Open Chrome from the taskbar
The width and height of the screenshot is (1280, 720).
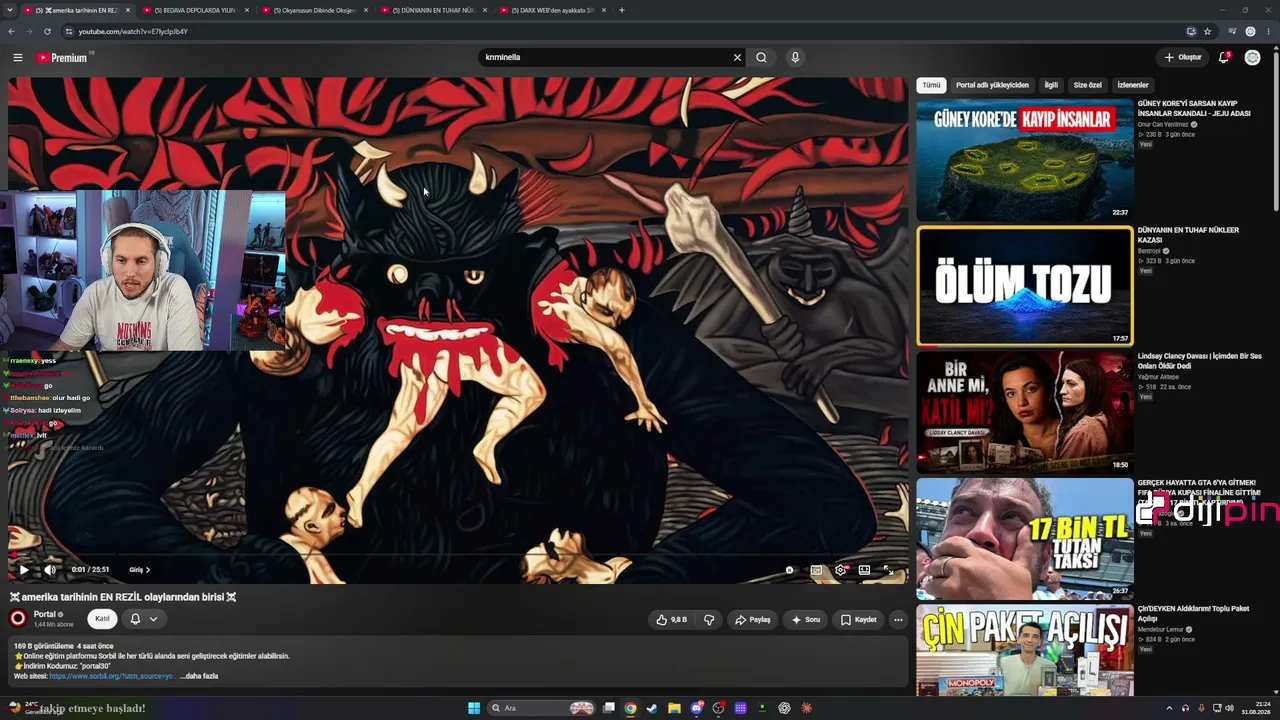click(x=630, y=708)
